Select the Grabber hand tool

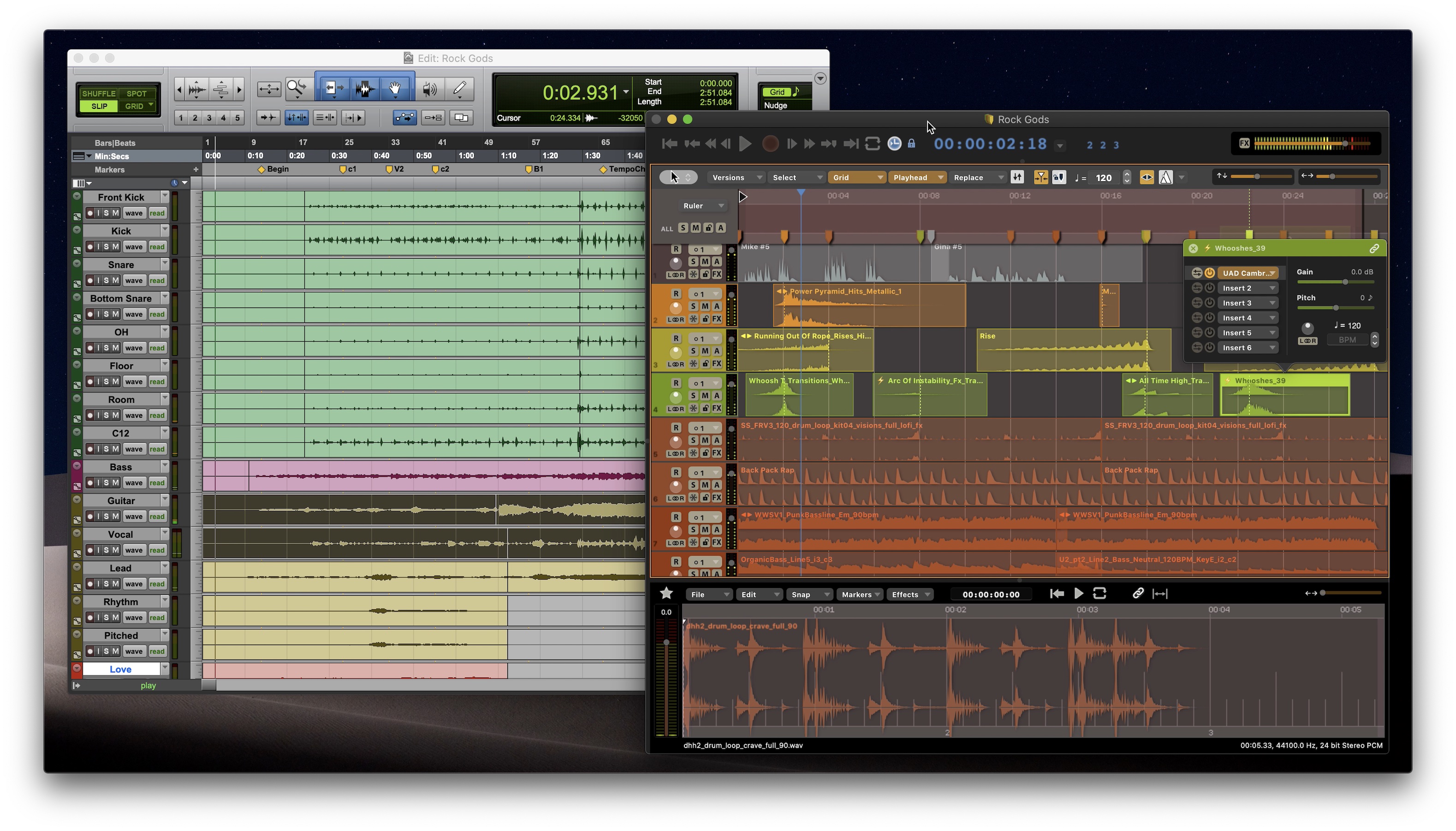pos(394,89)
